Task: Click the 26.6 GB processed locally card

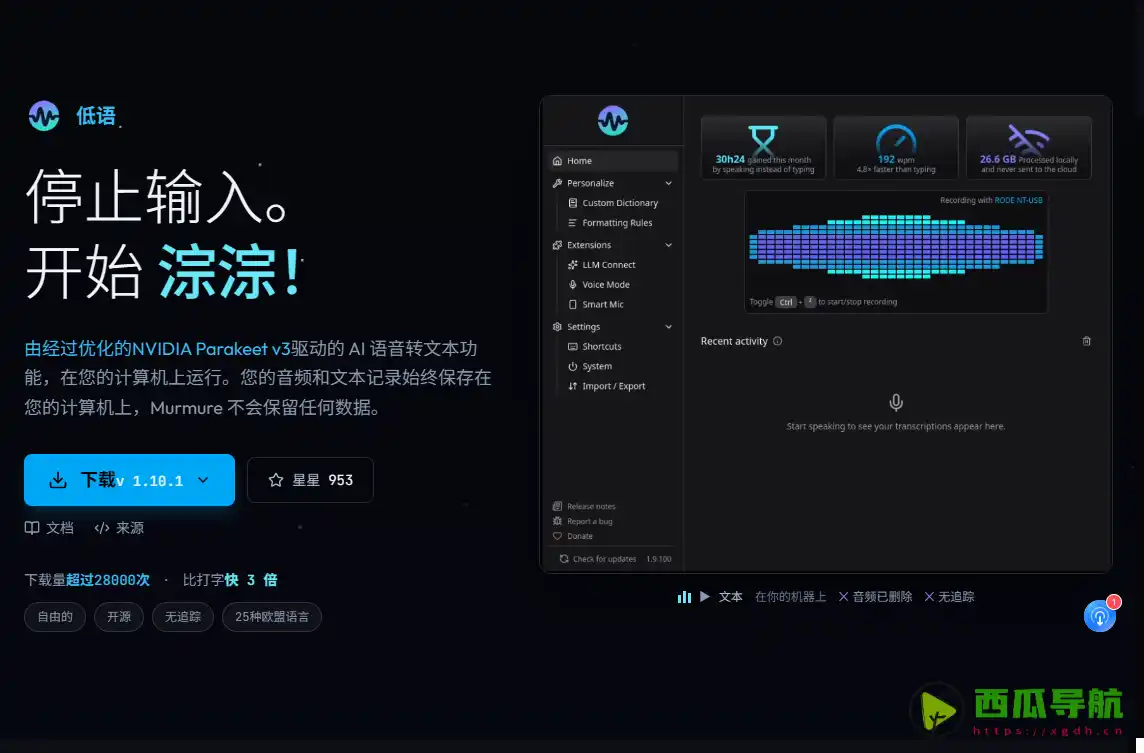Action: point(1029,147)
